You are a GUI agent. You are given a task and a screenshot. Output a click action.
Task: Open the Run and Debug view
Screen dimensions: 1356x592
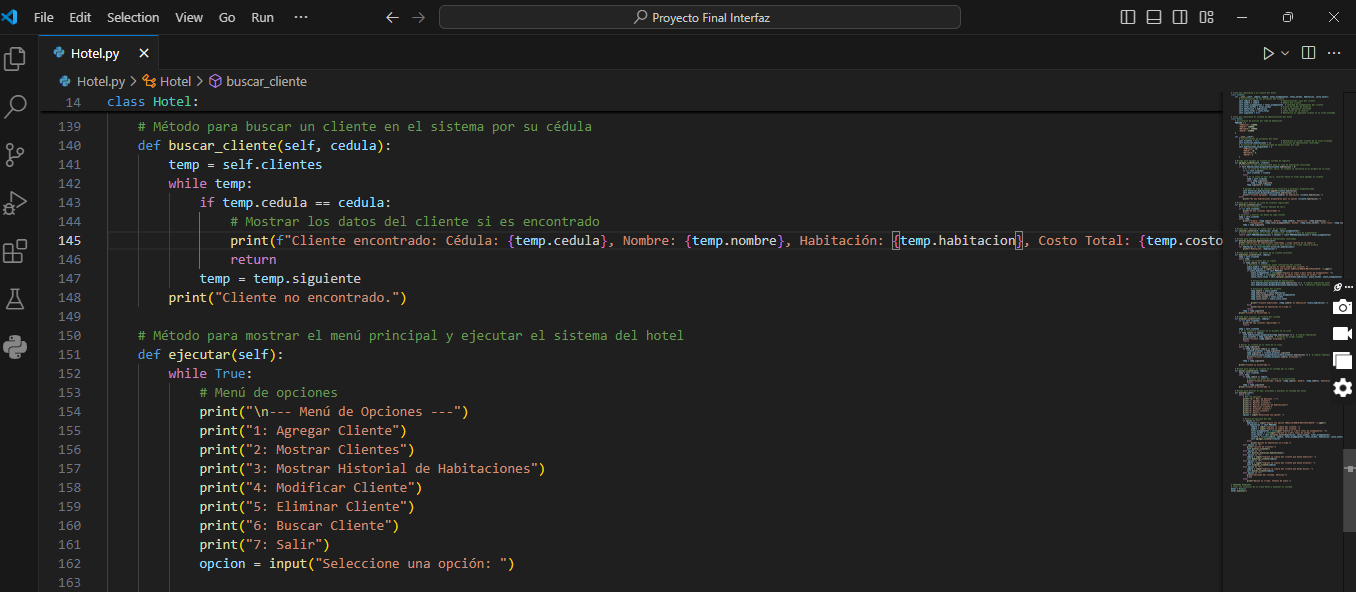pyautogui.click(x=15, y=203)
